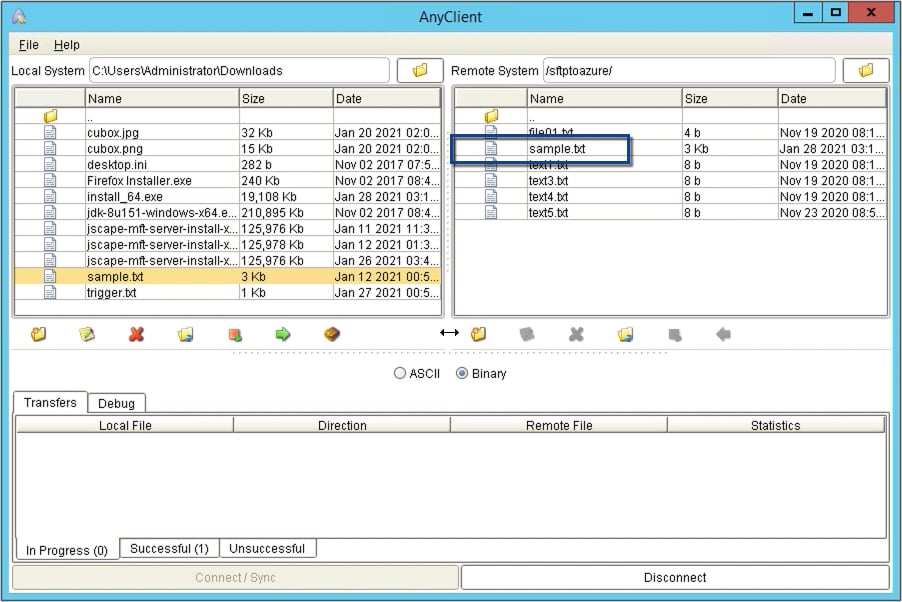Open the File menu
This screenshot has height=602, width=902.
tap(27, 45)
